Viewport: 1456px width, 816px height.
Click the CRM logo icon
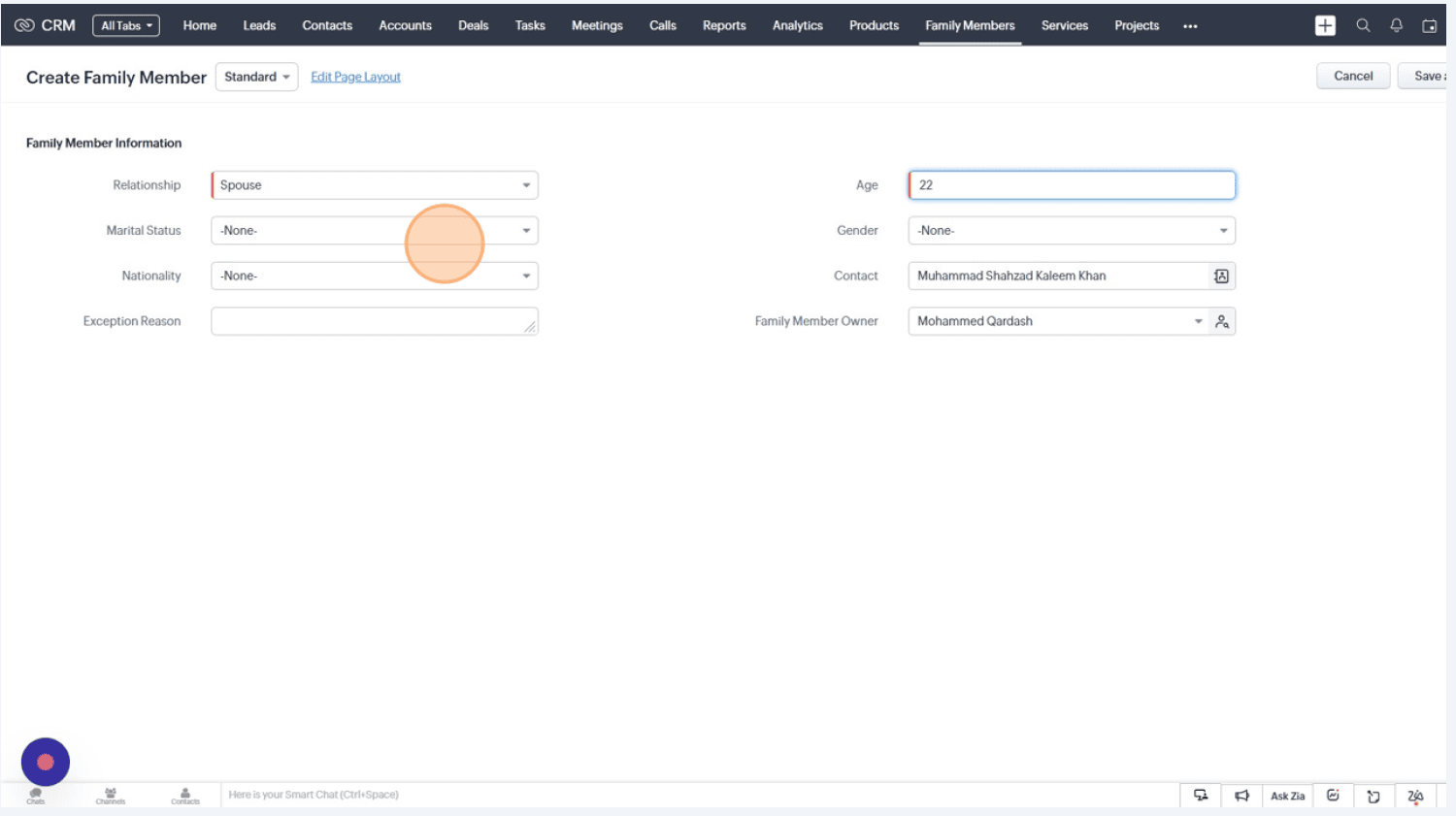click(x=24, y=25)
